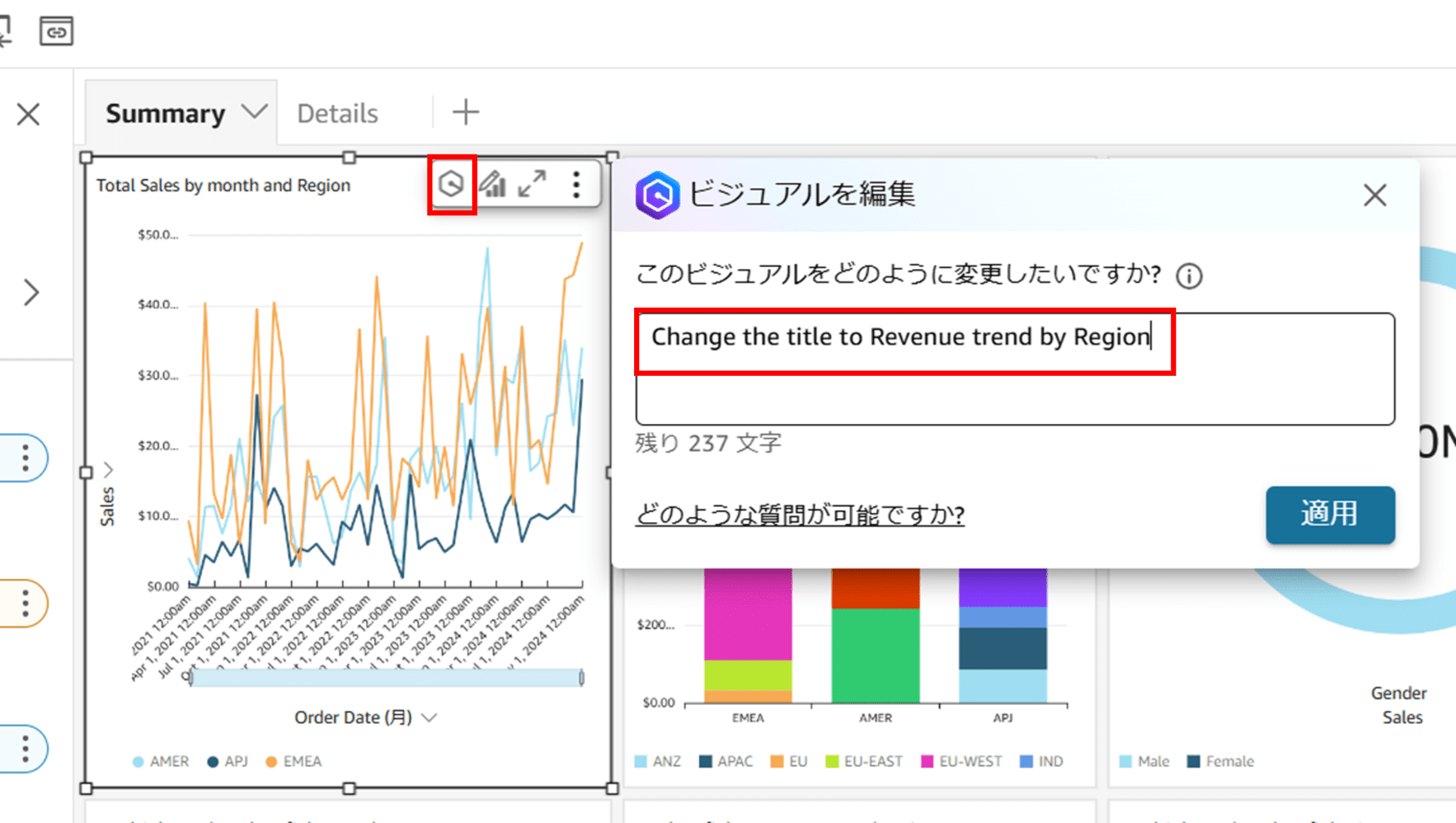Open the format visual pencil-chart icon
The width and height of the screenshot is (1456, 823).
point(493,184)
